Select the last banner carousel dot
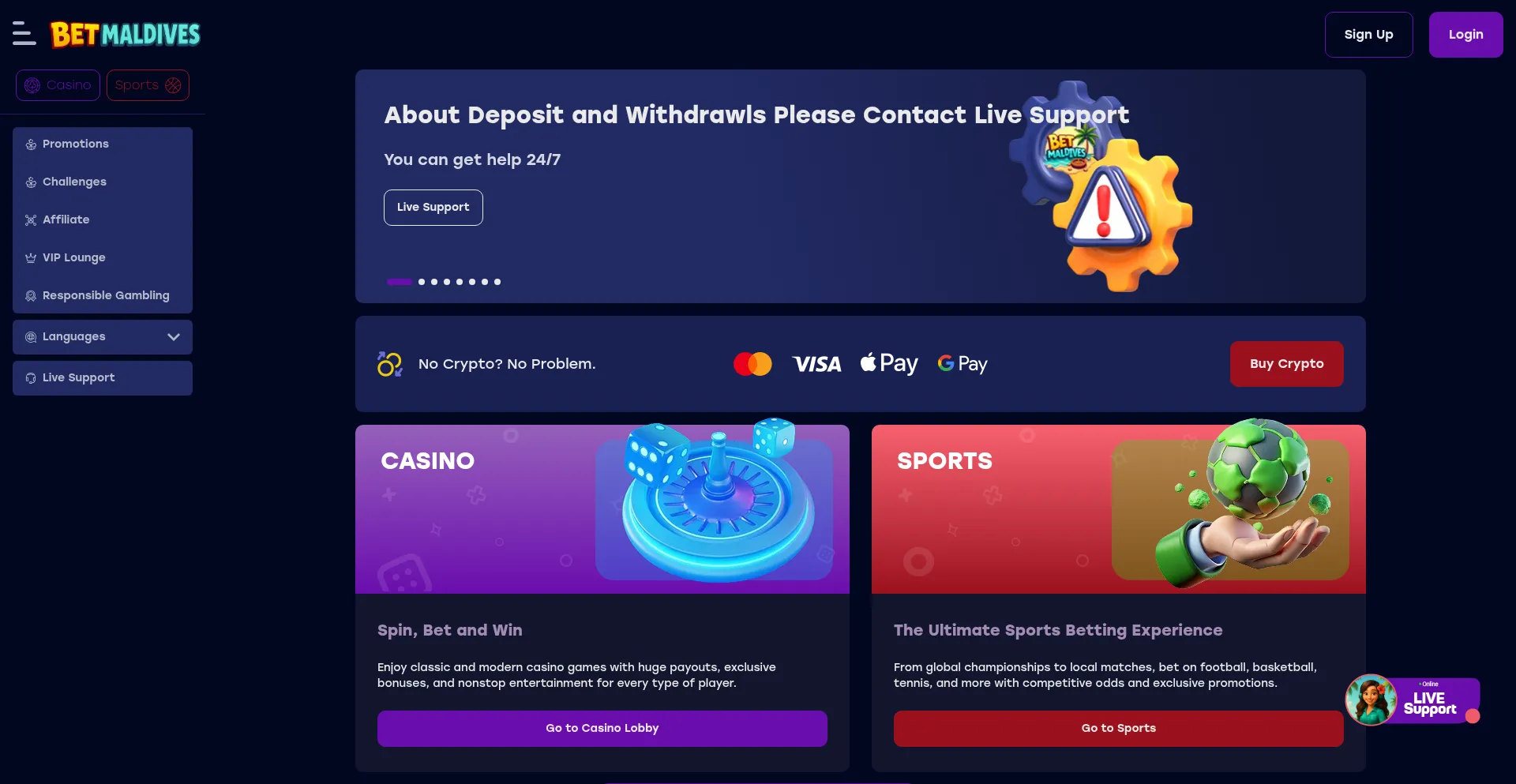The image size is (1516, 784). pos(497,282)
